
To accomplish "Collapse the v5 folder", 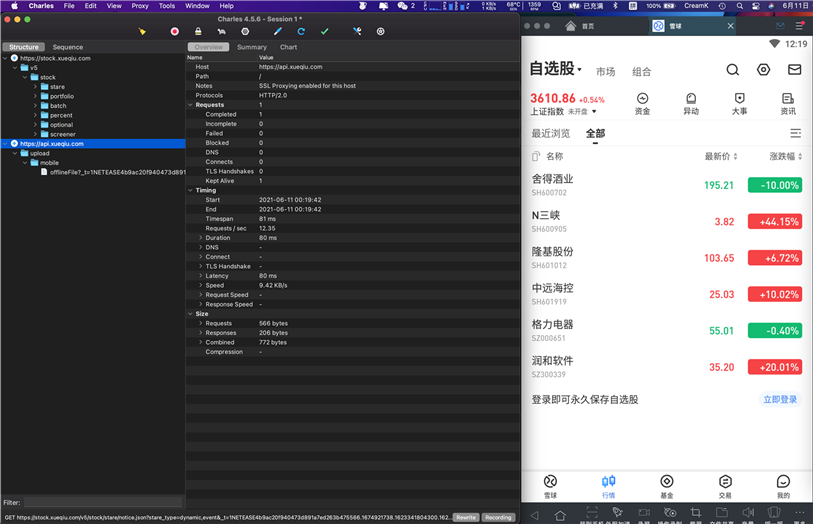I will tap(15, 68).
